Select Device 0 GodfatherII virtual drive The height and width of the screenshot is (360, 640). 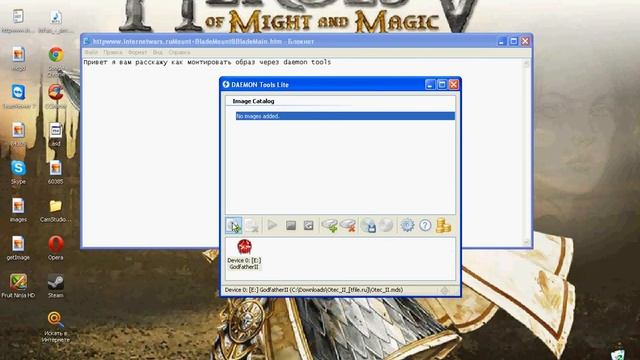[244, 255]
